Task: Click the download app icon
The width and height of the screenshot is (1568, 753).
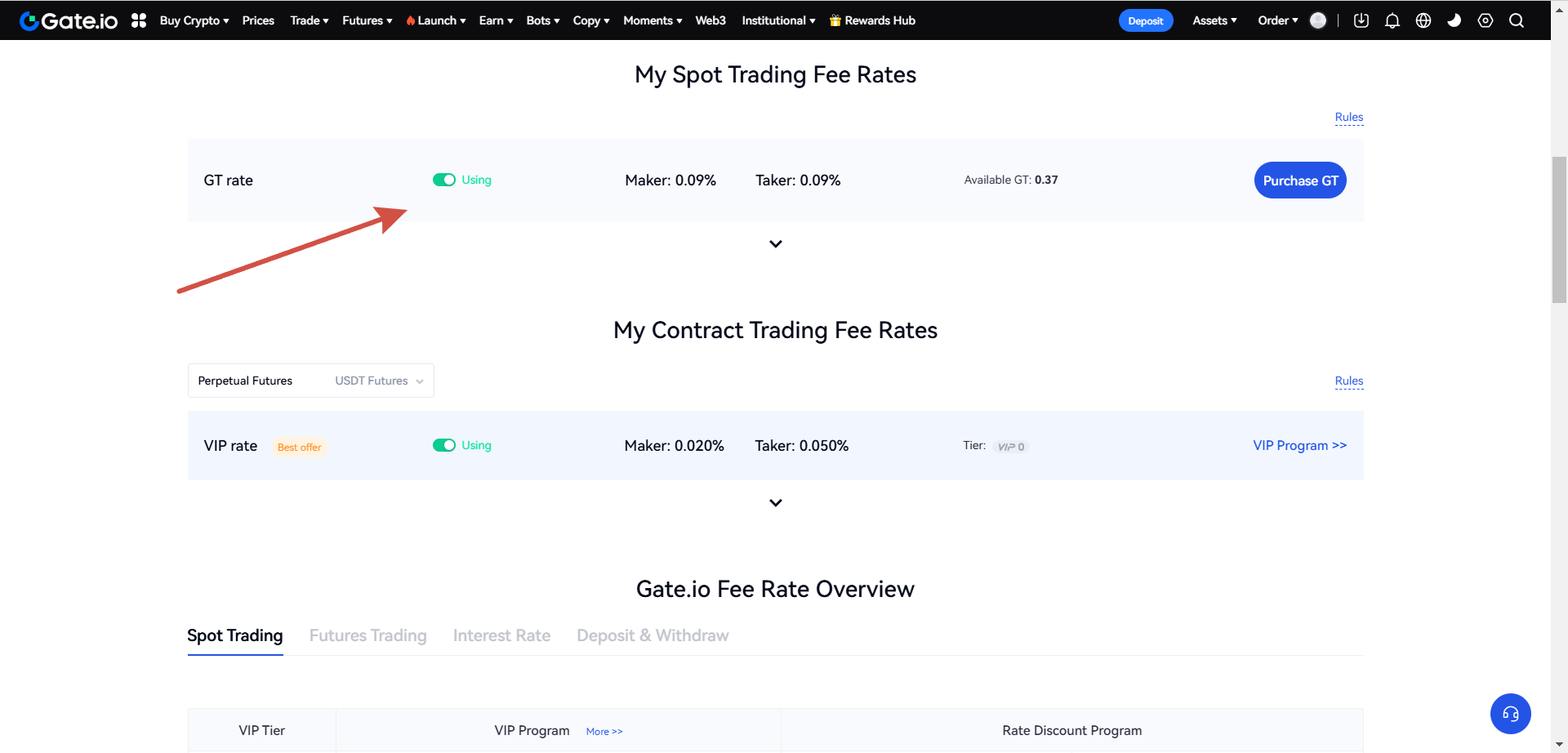Action: [1361, 20]
